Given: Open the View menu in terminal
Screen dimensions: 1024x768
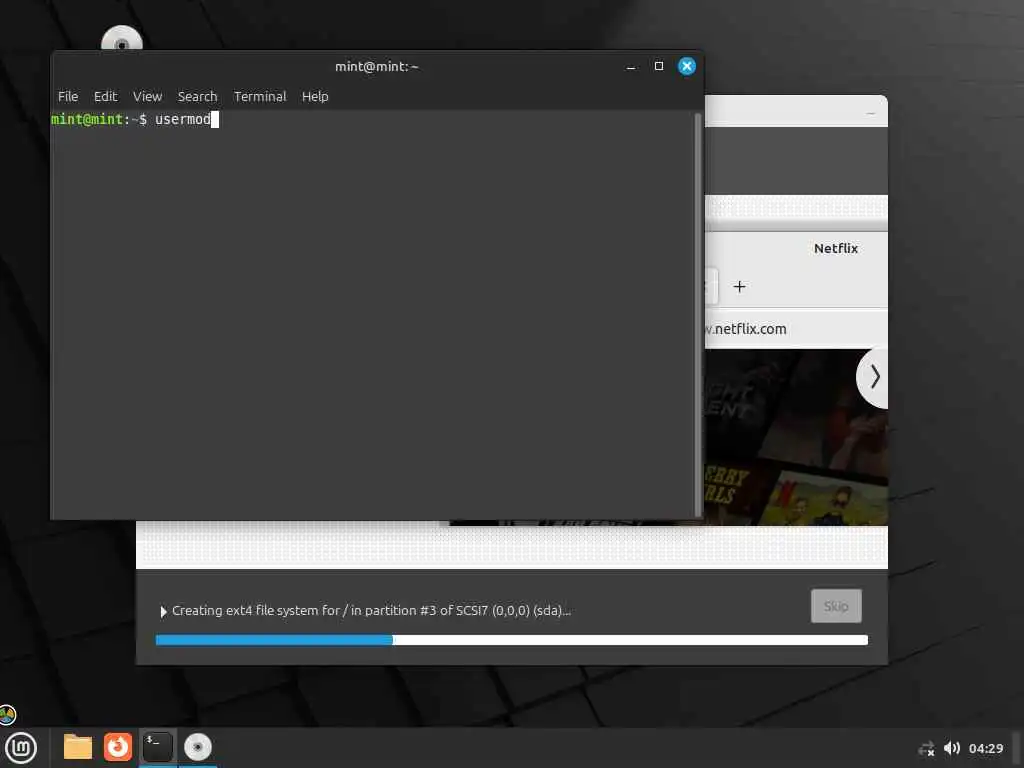Looking at the screenshot, I should (148, 97).
